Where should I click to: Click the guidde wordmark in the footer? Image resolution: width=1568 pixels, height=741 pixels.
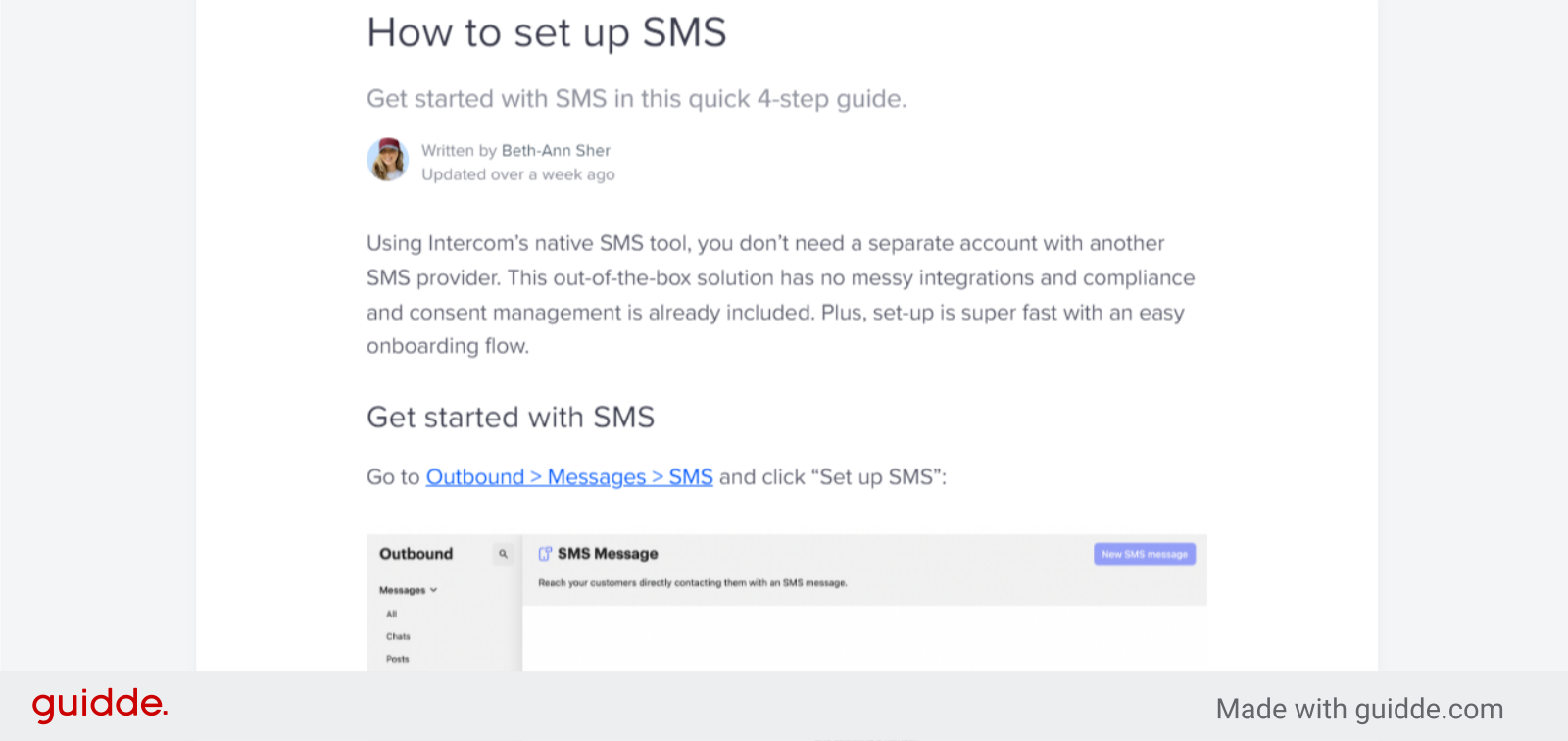point(98,703)
